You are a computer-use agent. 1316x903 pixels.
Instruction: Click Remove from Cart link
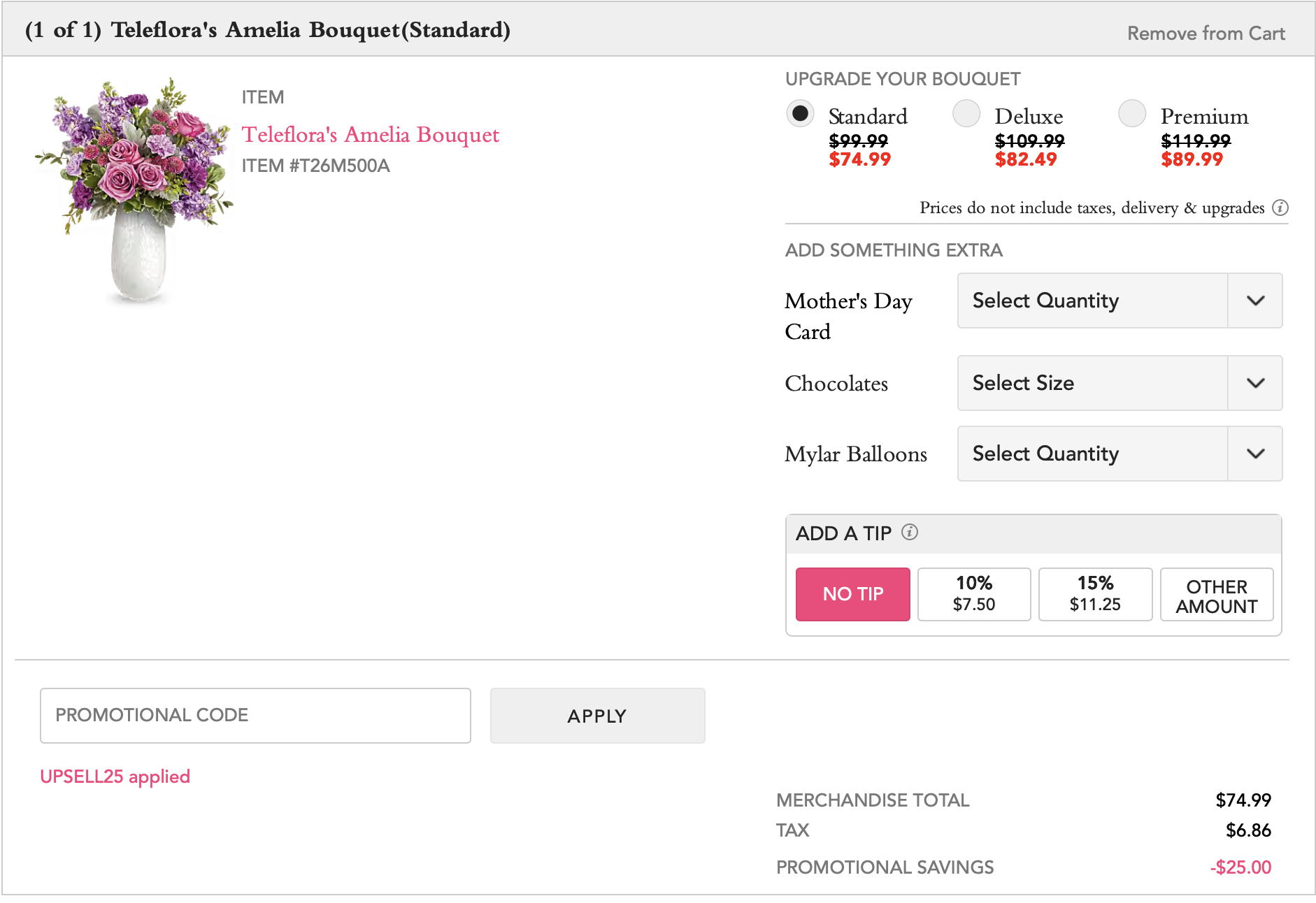pyautogui.click(x=1206, y=34)
